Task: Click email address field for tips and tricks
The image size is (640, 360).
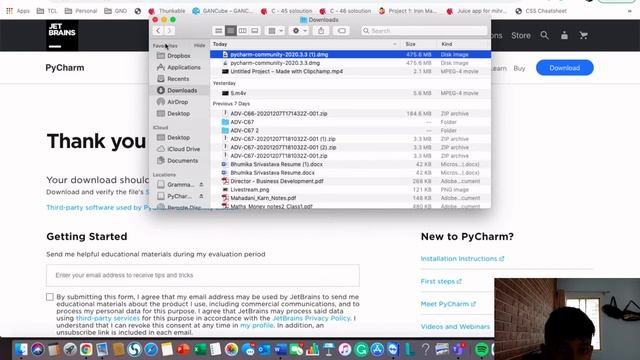Action: (203, 275)
